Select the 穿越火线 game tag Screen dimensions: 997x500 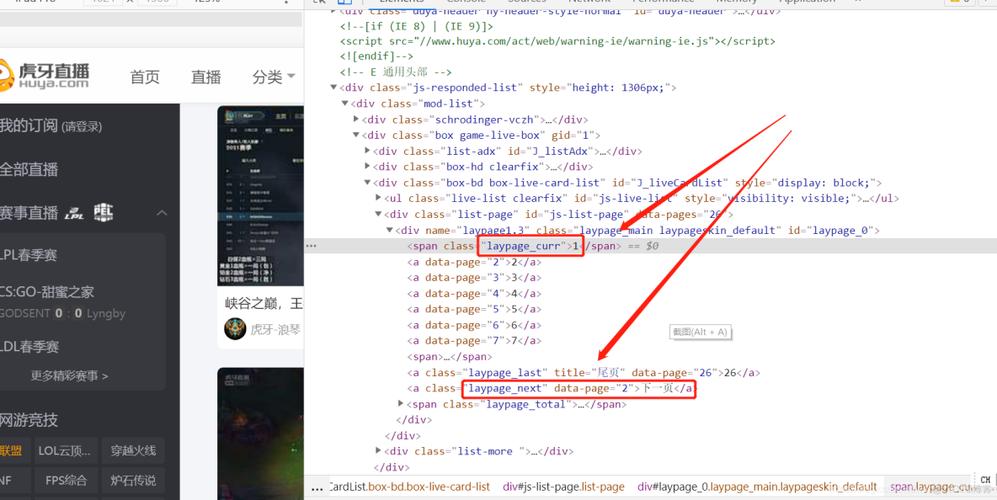pyautogui.click(x=133, y=450)
